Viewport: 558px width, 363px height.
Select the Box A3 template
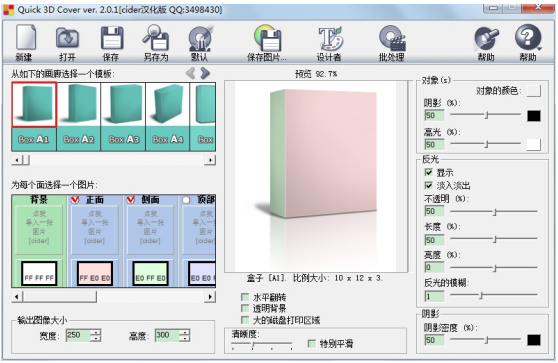123,116
